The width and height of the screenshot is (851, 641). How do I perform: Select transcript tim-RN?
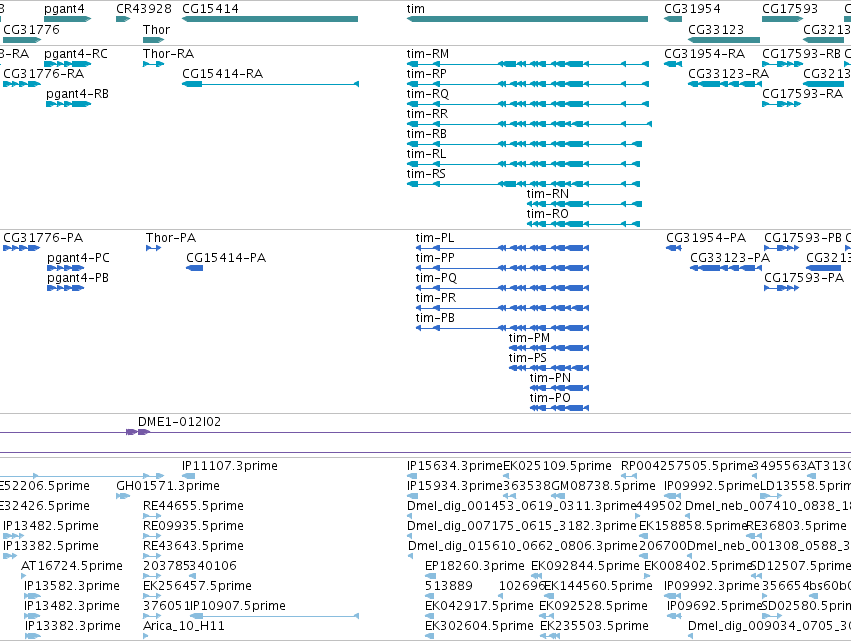[x=585, y=204]
